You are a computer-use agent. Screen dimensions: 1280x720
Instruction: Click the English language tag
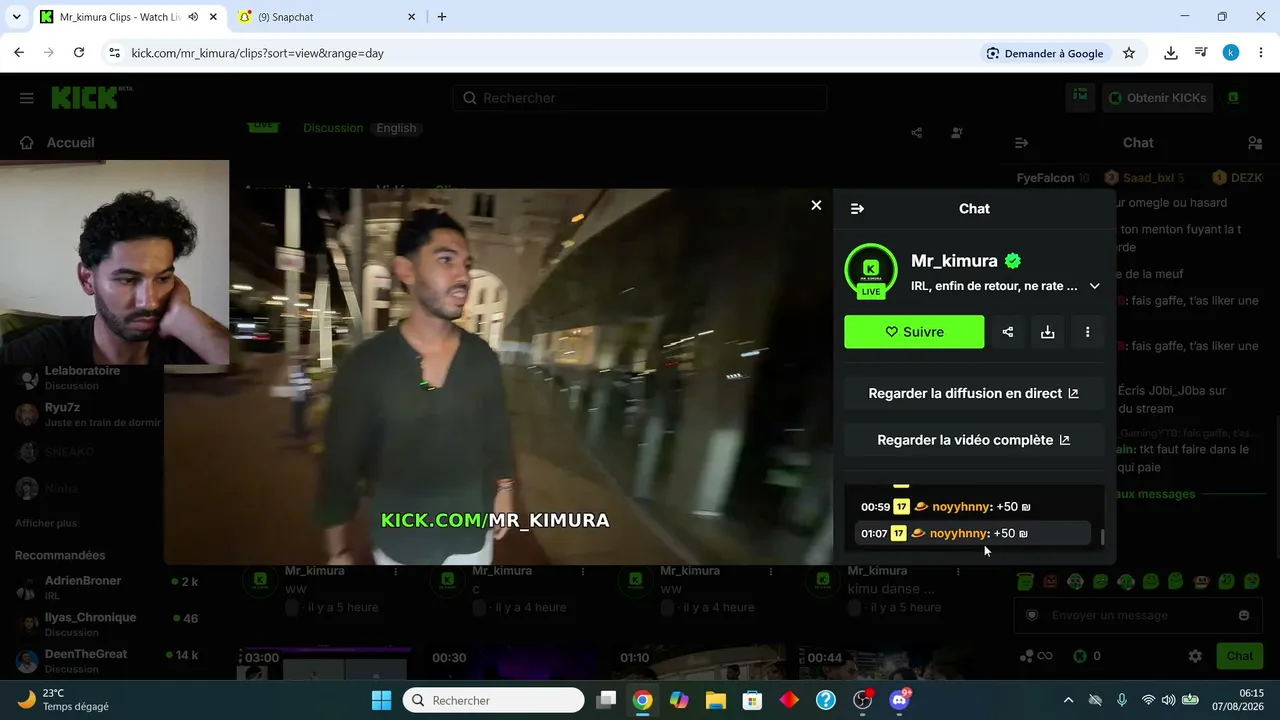pos(396,128)
